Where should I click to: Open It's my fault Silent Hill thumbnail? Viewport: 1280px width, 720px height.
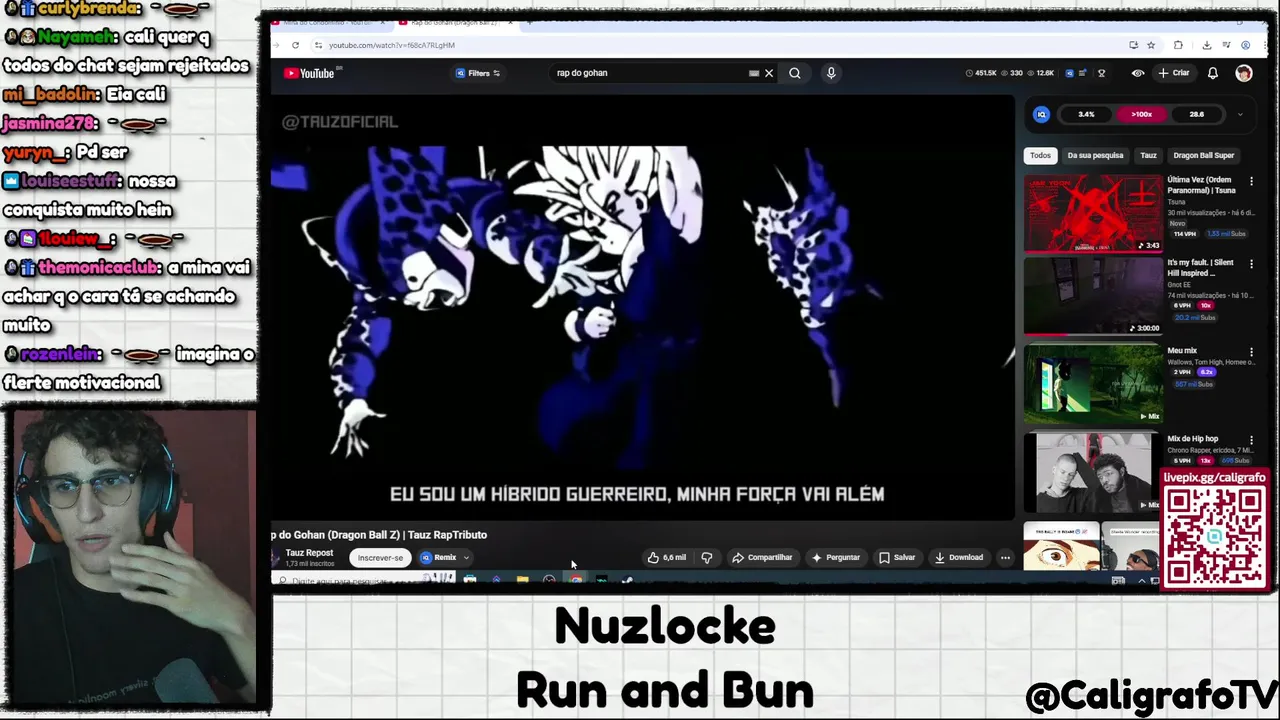click(1093, 297)
